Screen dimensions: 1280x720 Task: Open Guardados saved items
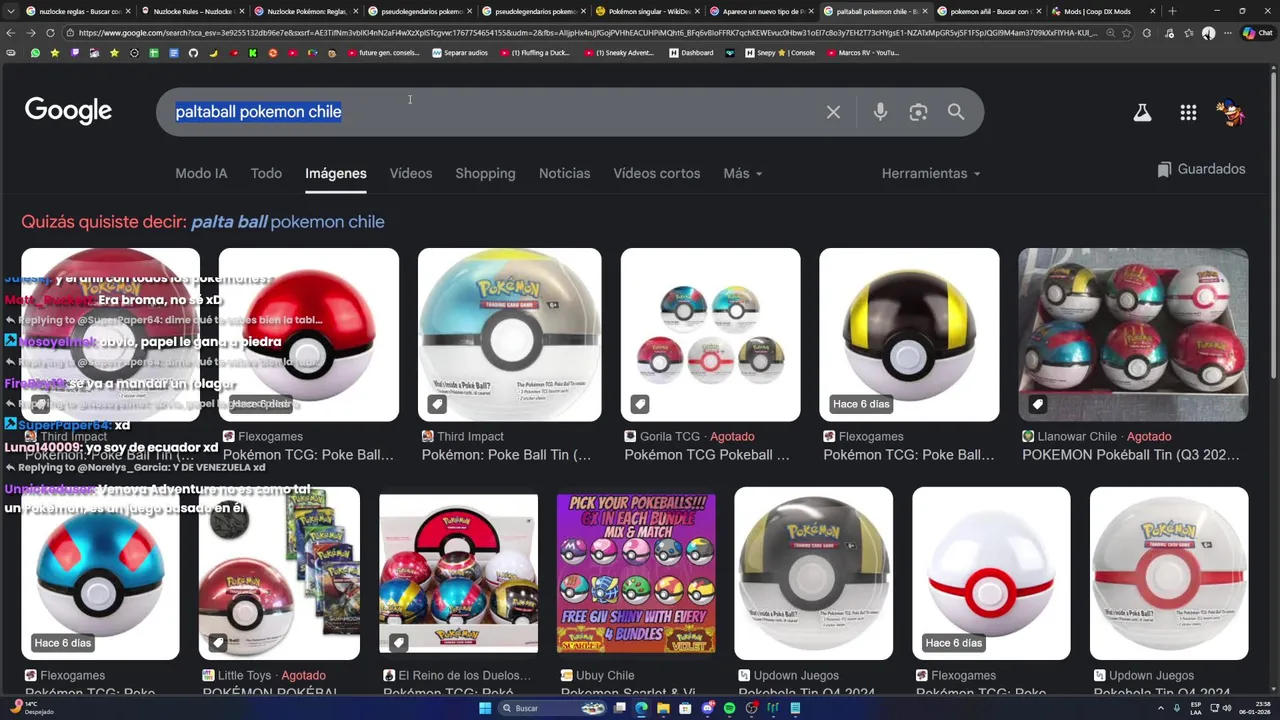point(1201,169)
